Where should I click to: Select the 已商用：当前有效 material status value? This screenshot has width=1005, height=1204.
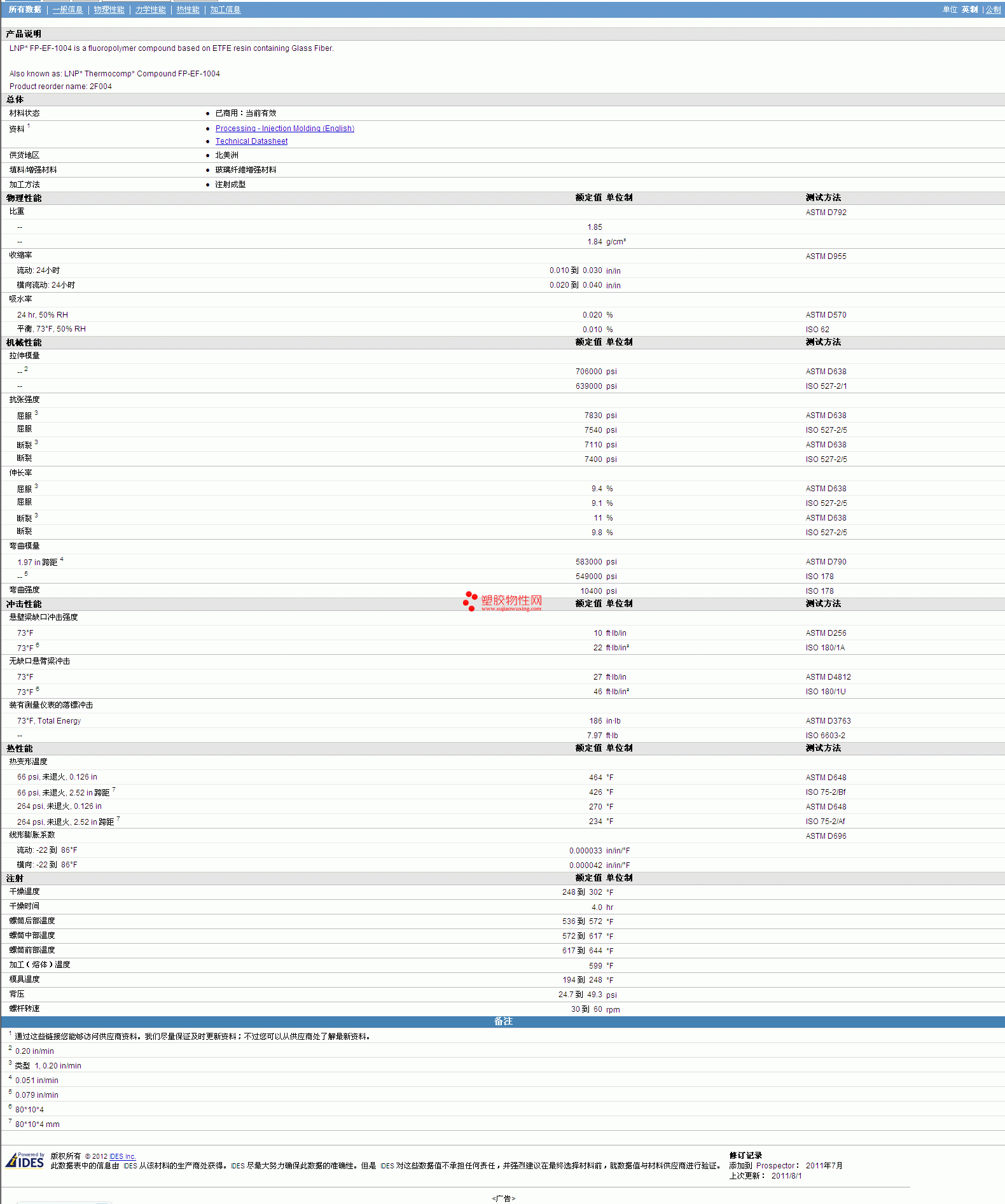click(x=246, y=113)
